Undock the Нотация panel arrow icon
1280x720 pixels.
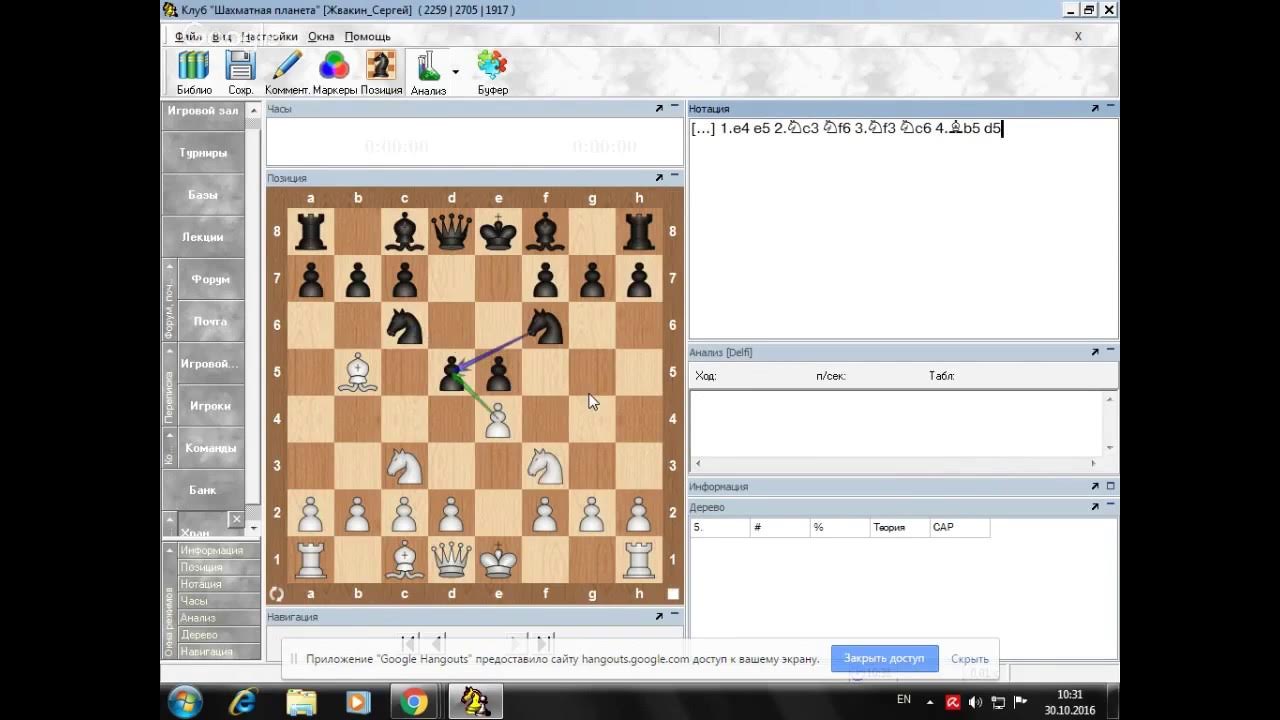coord(1095,108)
